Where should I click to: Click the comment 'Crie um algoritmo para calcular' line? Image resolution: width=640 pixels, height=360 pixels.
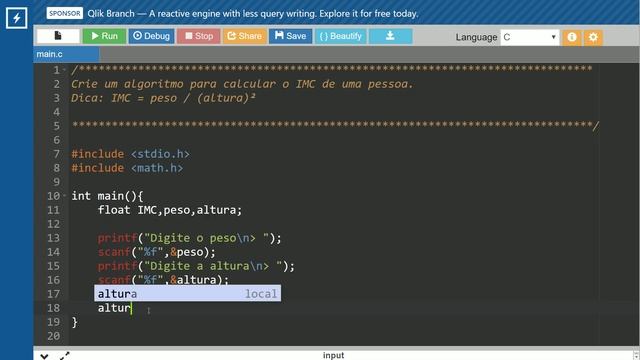(242, 84)
